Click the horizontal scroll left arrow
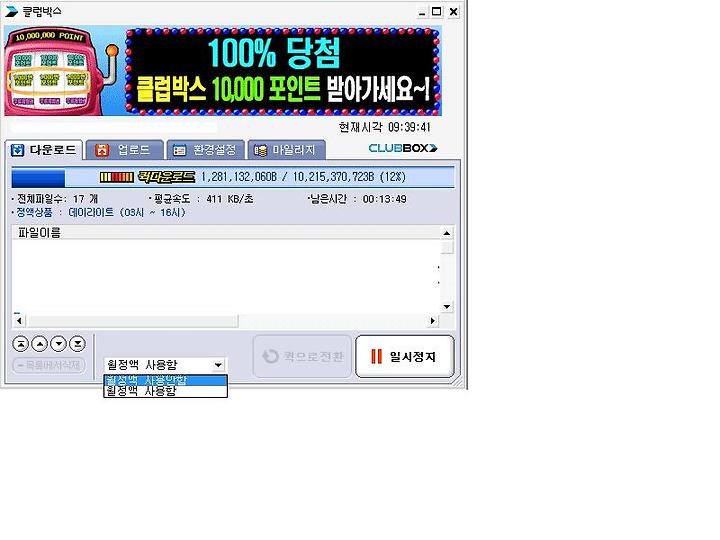 pyautogui.click(x=19, y=321)
